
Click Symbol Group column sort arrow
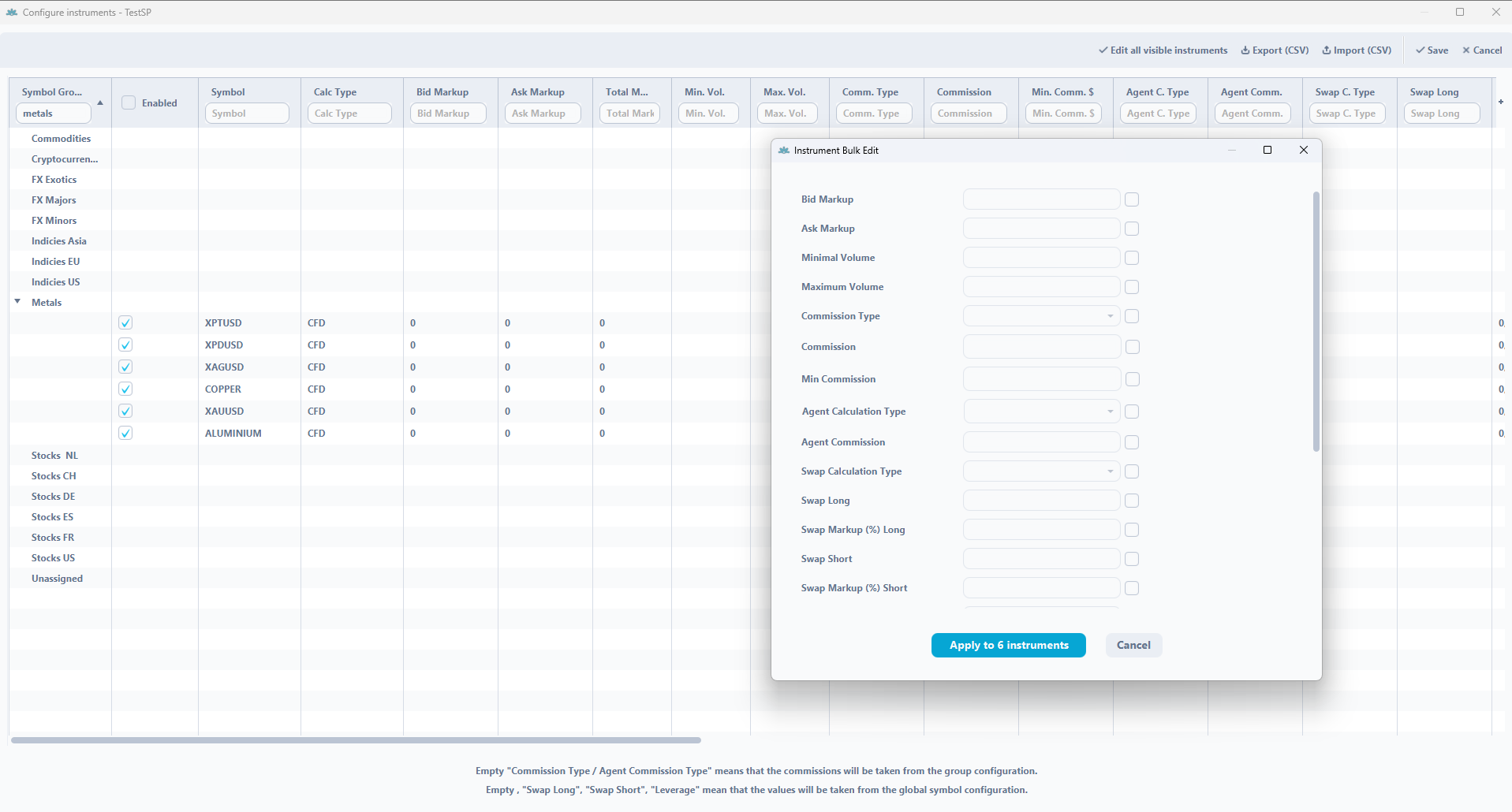pos(100,103)
